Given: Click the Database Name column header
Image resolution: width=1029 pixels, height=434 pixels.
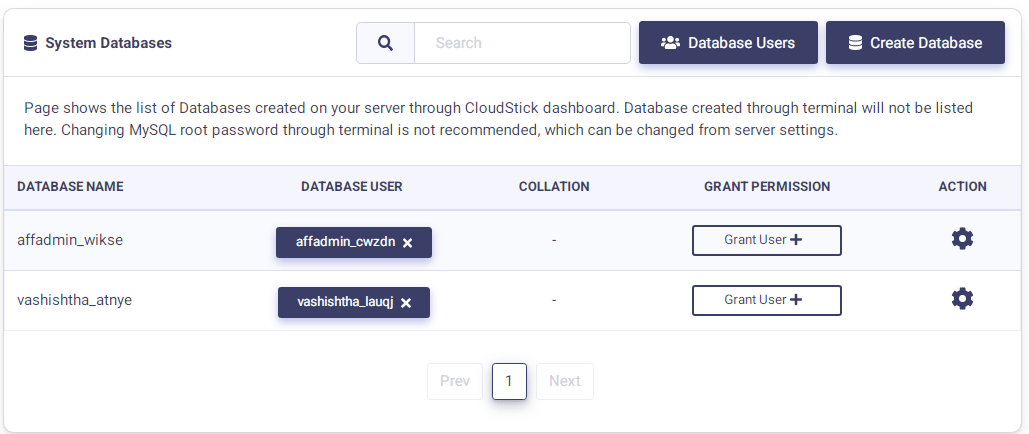Looking at the screenshot, I should coord(70,187).
